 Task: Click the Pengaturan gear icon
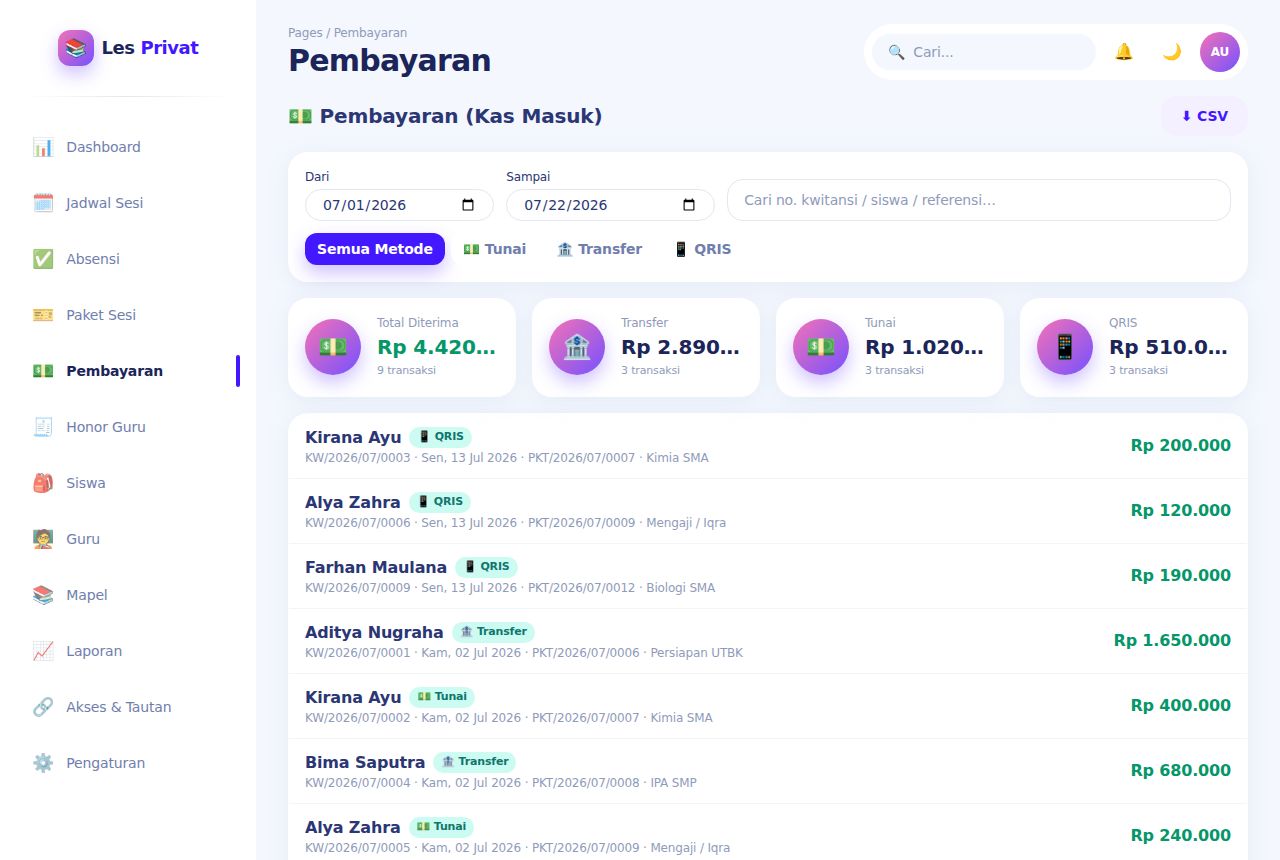pyautogui.click(x=43, y=763)
